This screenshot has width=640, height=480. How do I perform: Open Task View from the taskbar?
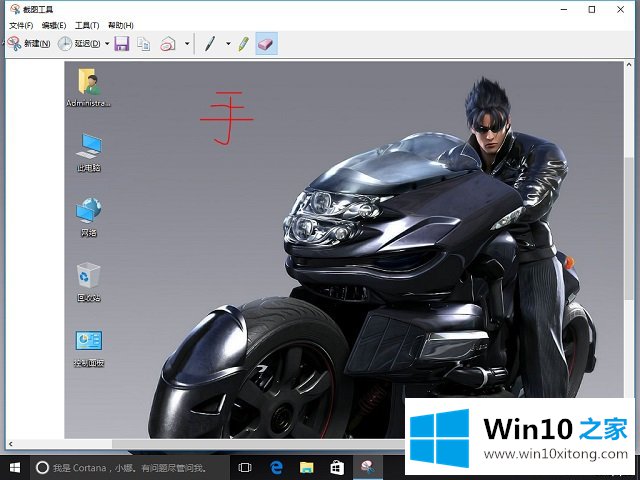[245, 467]
